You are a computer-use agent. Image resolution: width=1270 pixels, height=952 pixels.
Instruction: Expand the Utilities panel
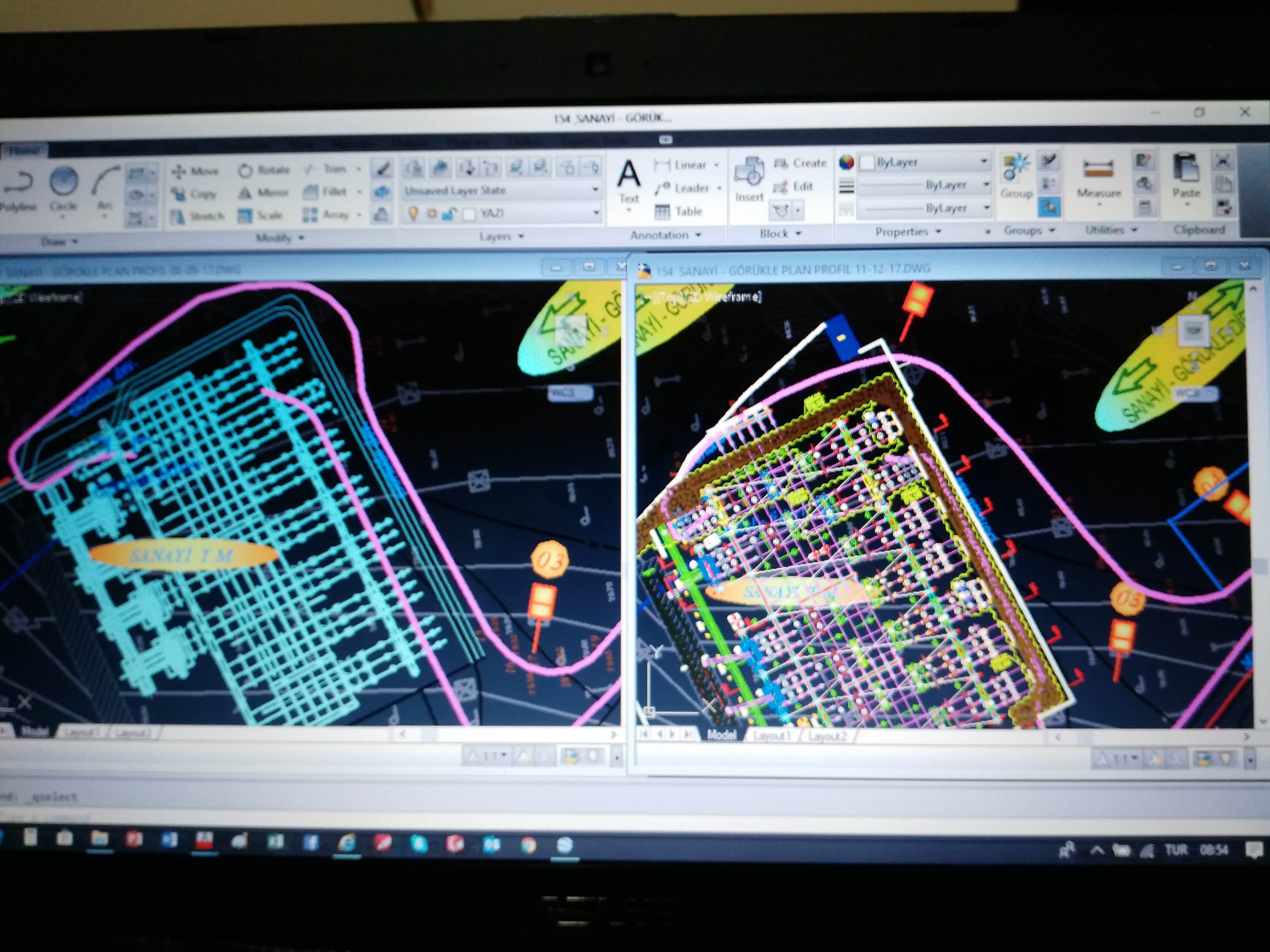(1111, 229)
